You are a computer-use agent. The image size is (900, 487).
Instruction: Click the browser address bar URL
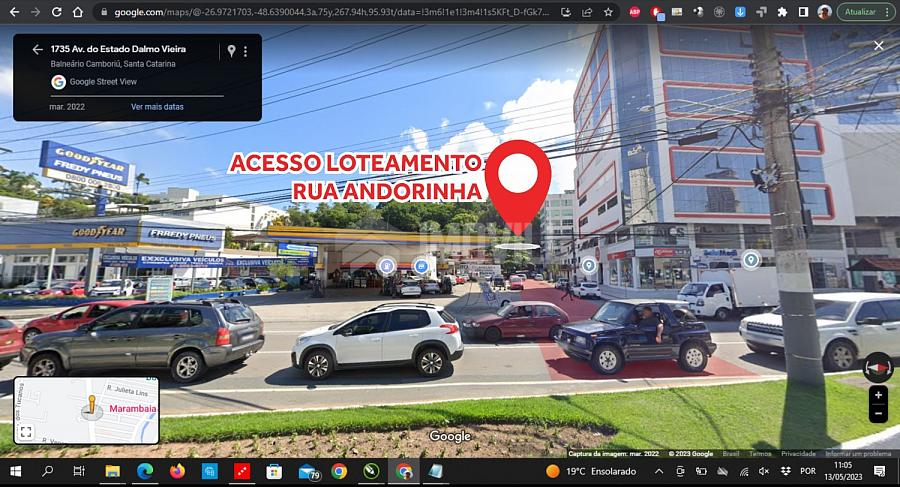(x=330, y=12)
